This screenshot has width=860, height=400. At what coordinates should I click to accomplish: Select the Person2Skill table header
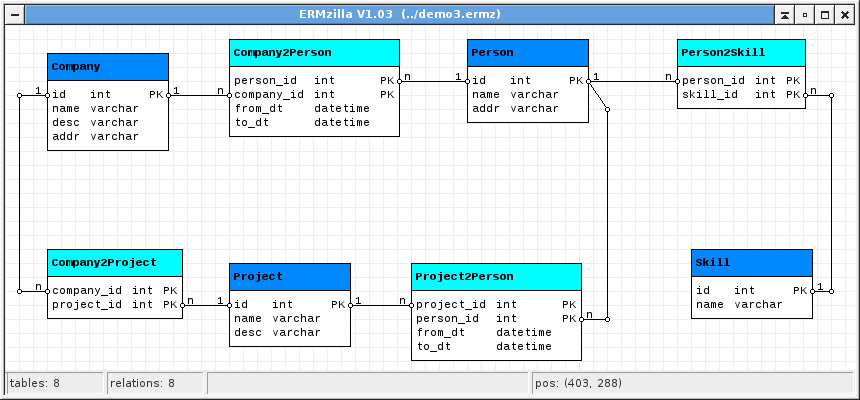741,53
